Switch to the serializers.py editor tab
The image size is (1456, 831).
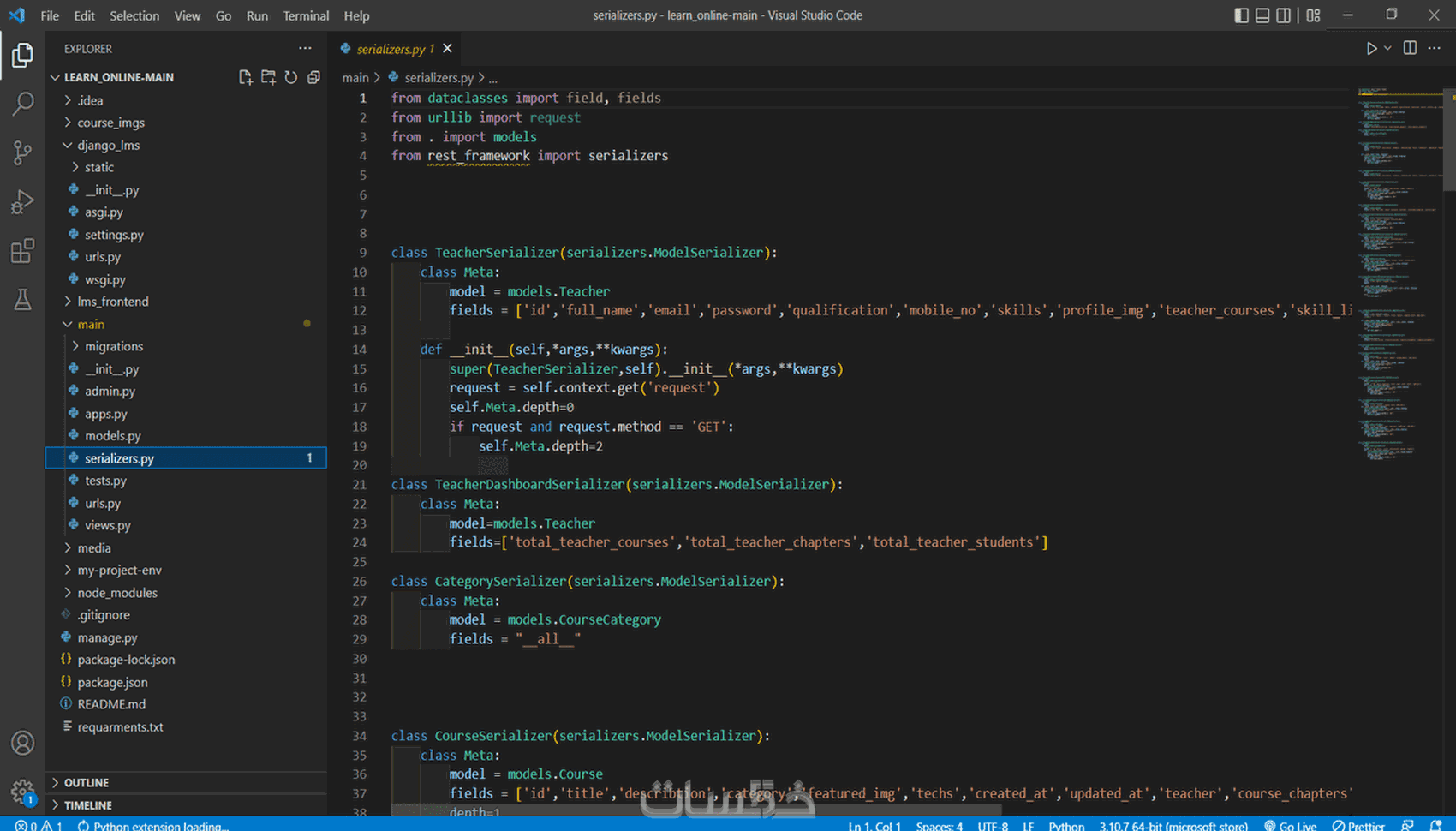[x=394, y=48]
